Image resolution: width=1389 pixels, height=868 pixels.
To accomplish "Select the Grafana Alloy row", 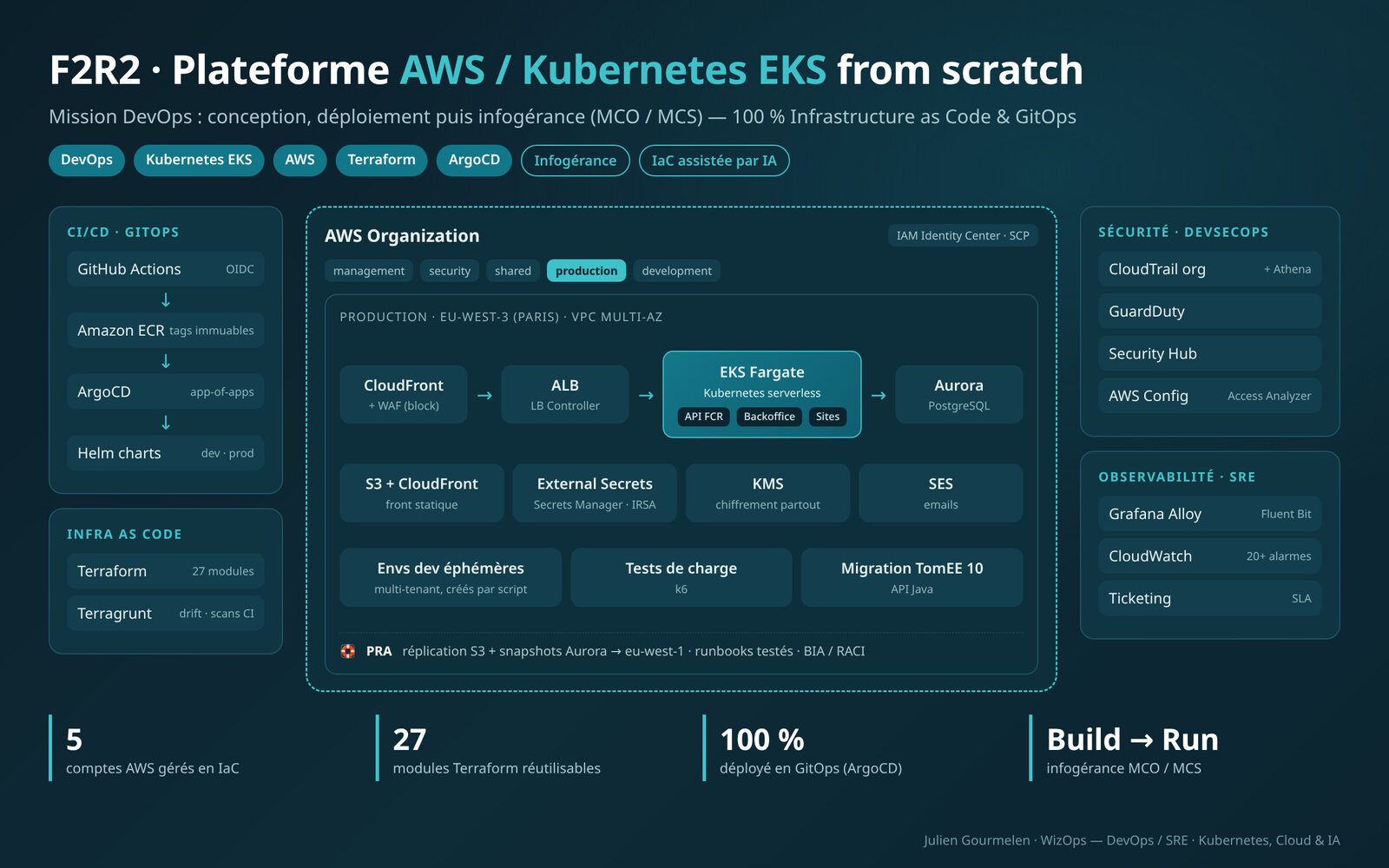I will click(1210, 514).
